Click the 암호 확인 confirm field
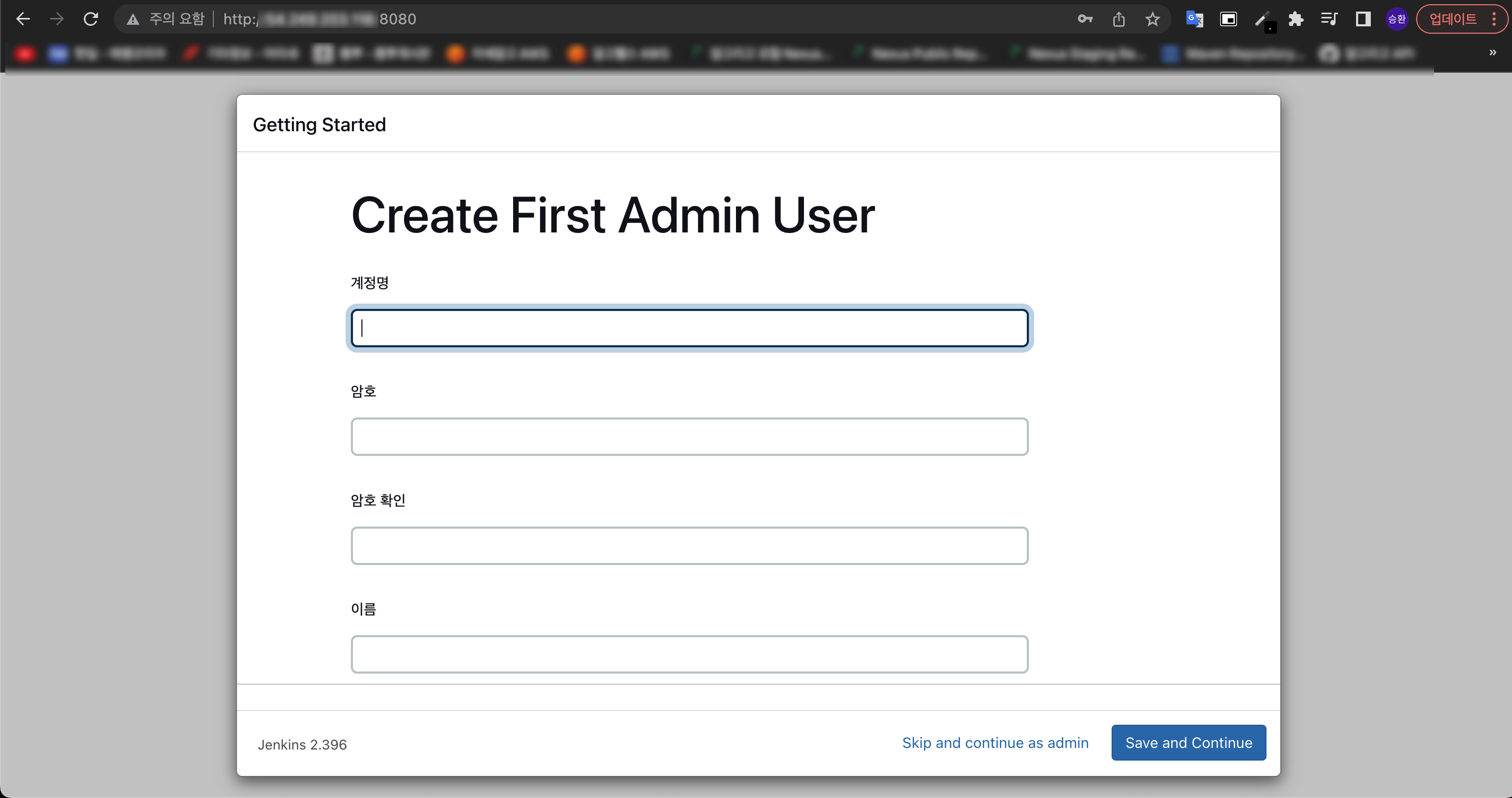1512x798 pixels. pyautogui.click(x=689, y=546)
